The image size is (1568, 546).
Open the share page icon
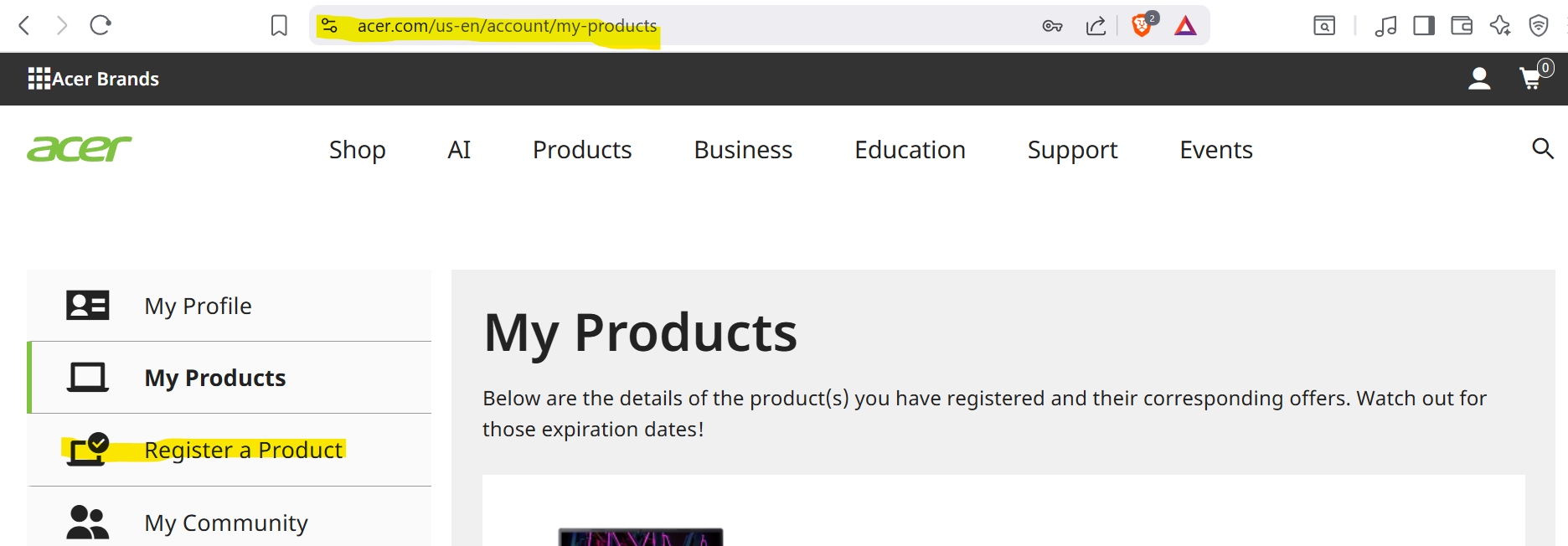1096,26
